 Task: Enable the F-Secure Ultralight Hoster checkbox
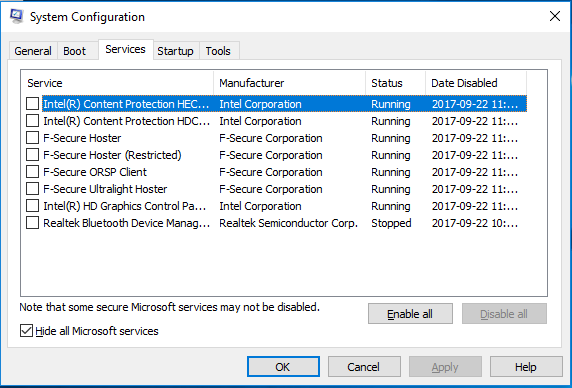click(x=32, y=189)
